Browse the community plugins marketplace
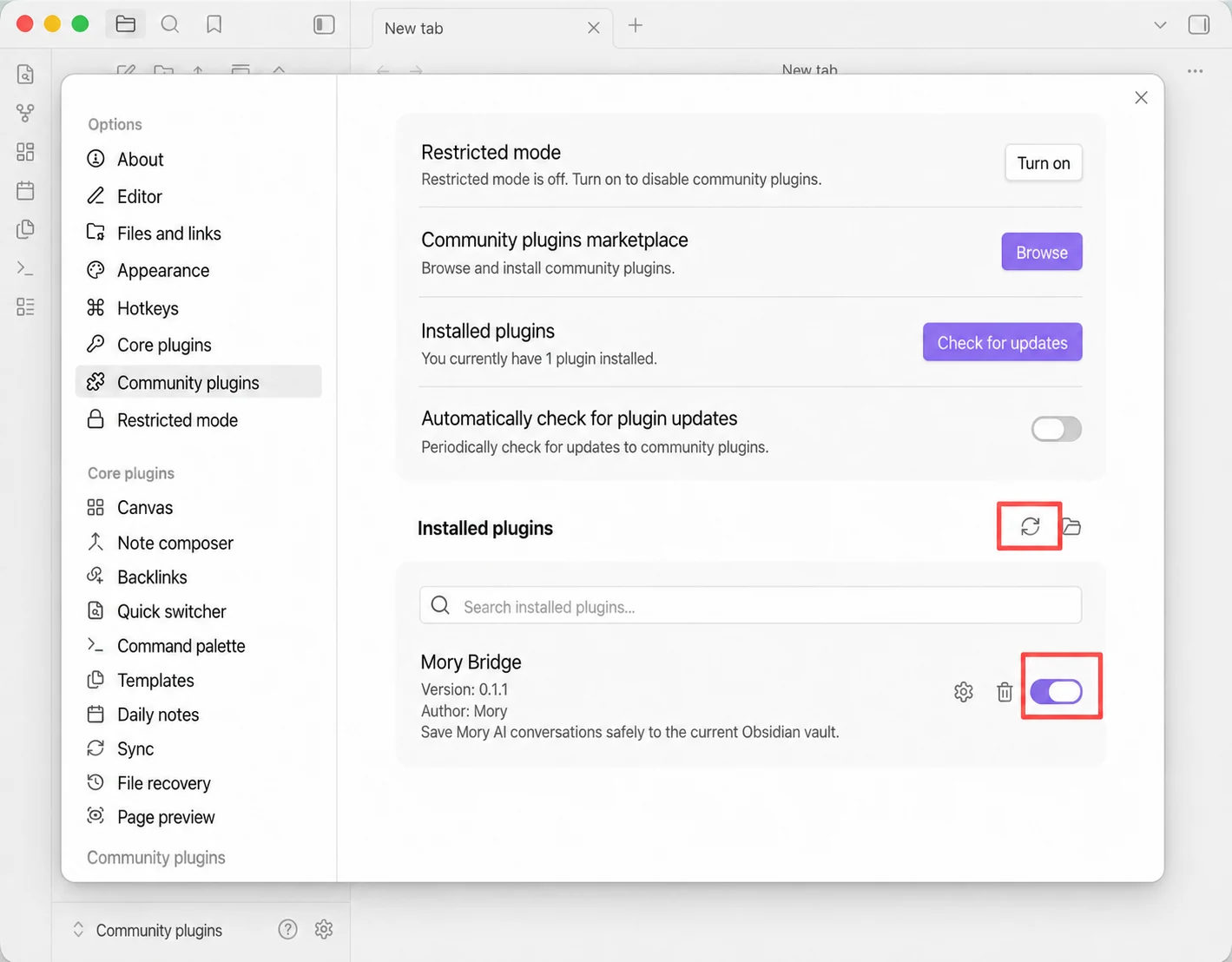Screen dimensions: 1232x962 1042,252
